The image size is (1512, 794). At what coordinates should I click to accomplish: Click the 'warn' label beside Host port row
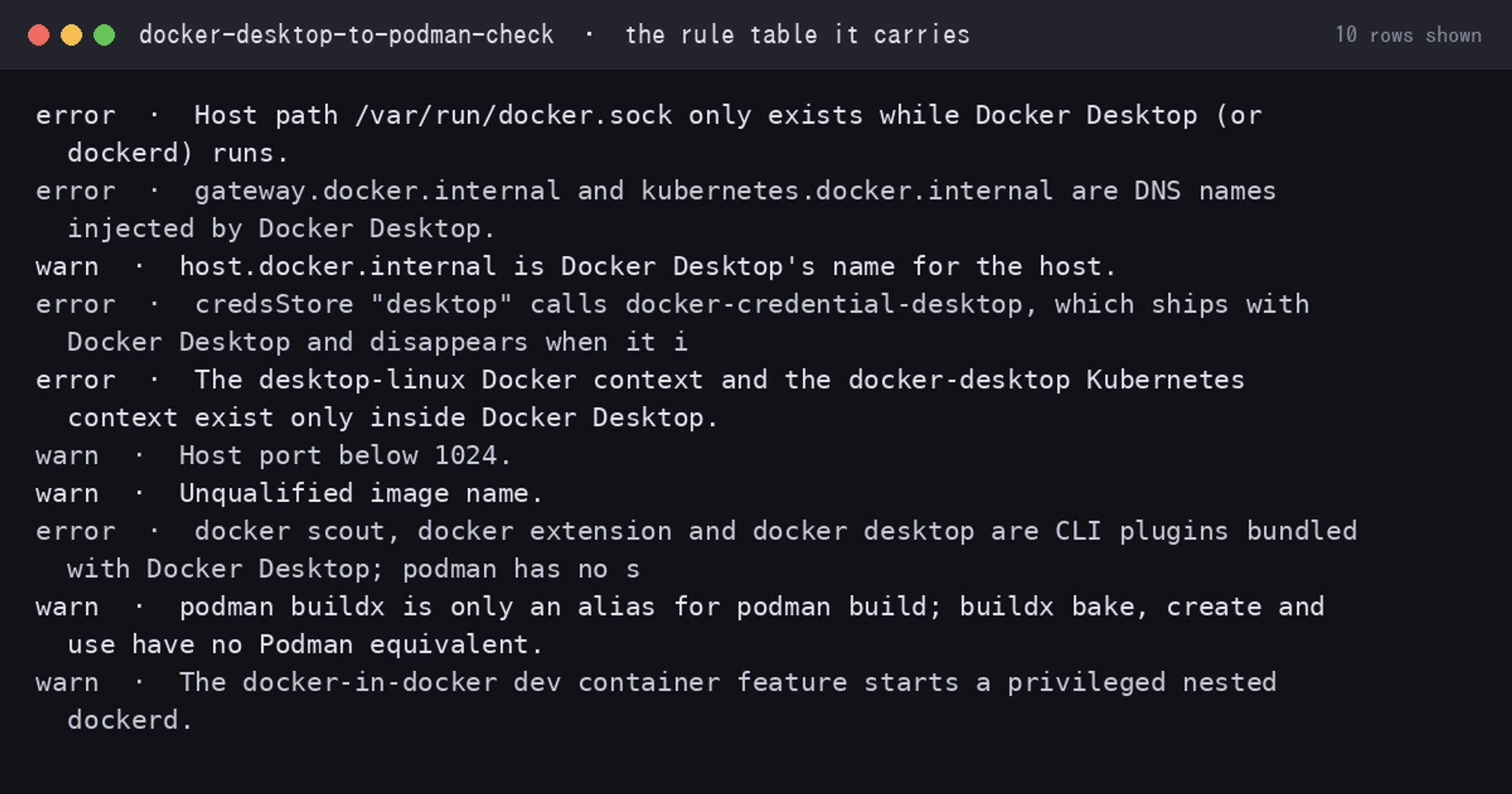(67, 456)
